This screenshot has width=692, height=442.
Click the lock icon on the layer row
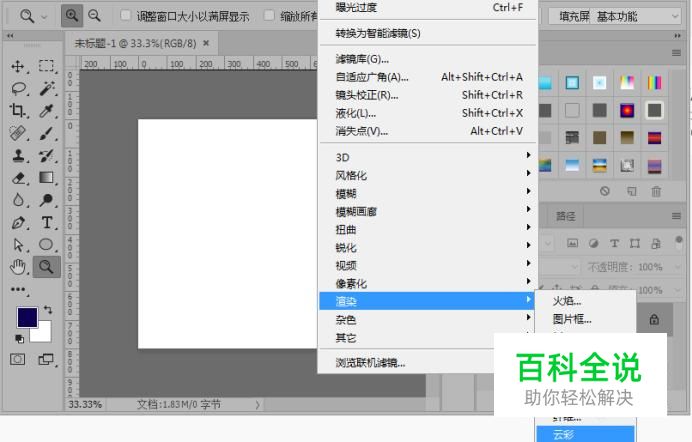(x=654, y=319)
